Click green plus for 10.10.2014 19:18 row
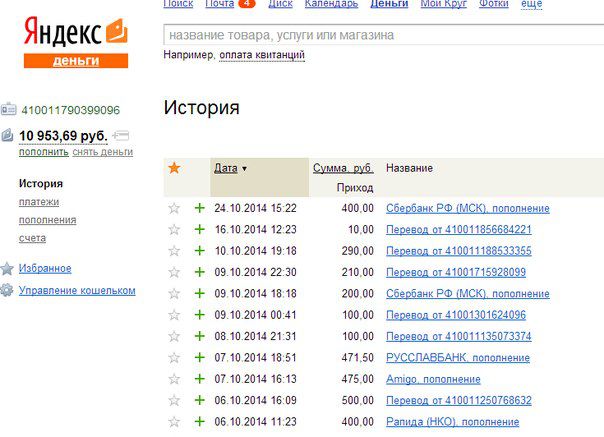Viewport: 604px width, 437px height. click(x=200, y=251)
